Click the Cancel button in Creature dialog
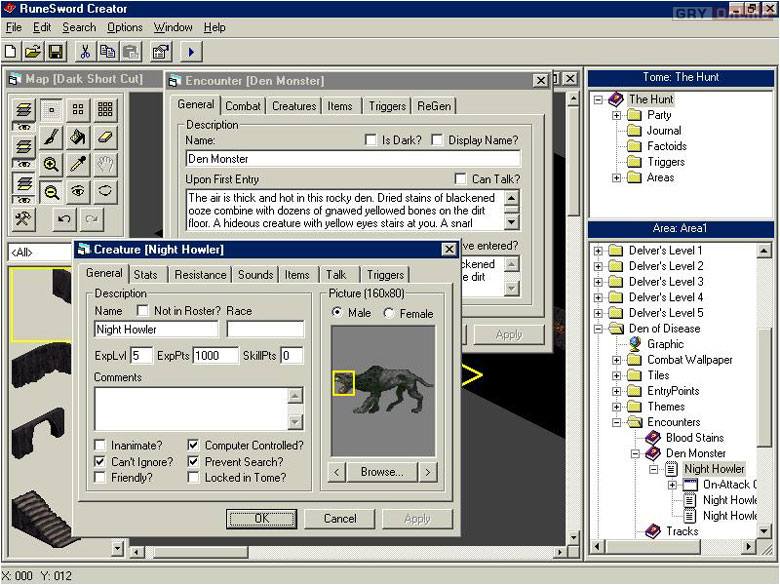The height and width of the screenshot is (585, 780). [x=340, y=518]
